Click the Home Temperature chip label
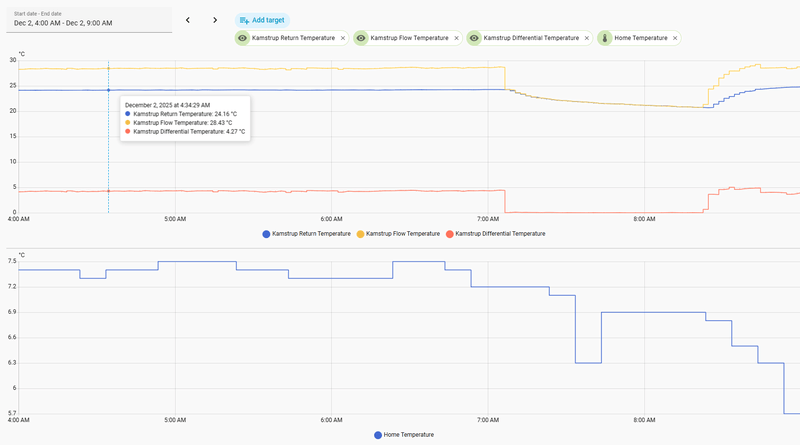This screenshot has width=800, height=445. coord(641,38)
